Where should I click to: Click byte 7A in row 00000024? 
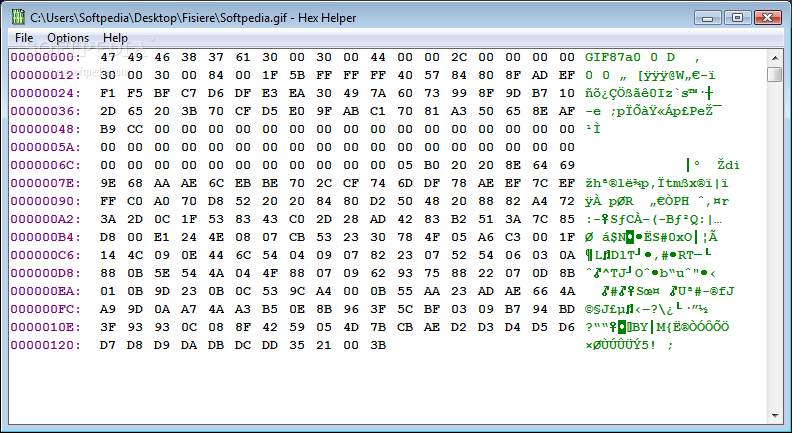378,93
